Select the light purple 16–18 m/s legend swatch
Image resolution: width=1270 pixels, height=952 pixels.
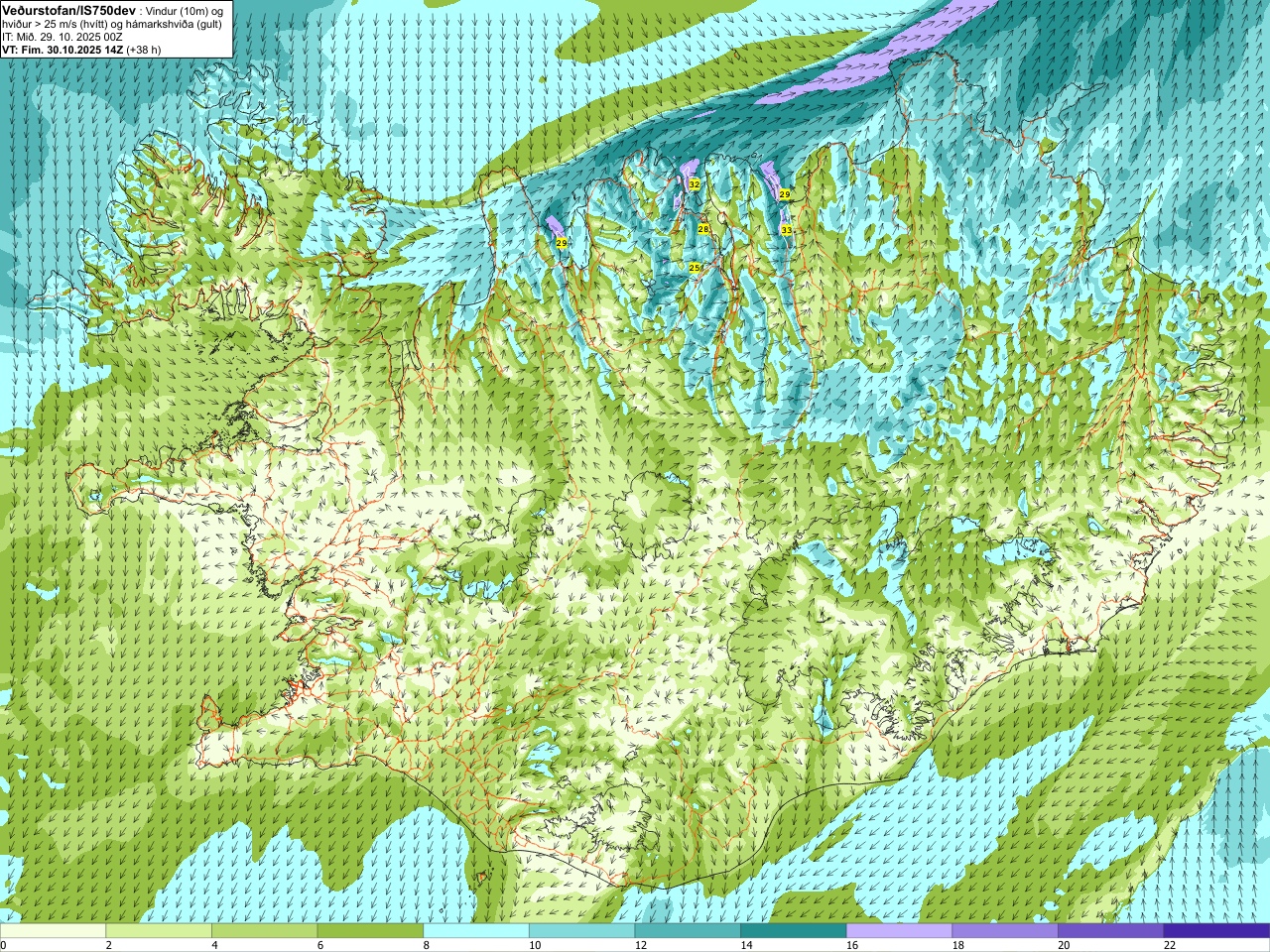click(x=899, y=931)
